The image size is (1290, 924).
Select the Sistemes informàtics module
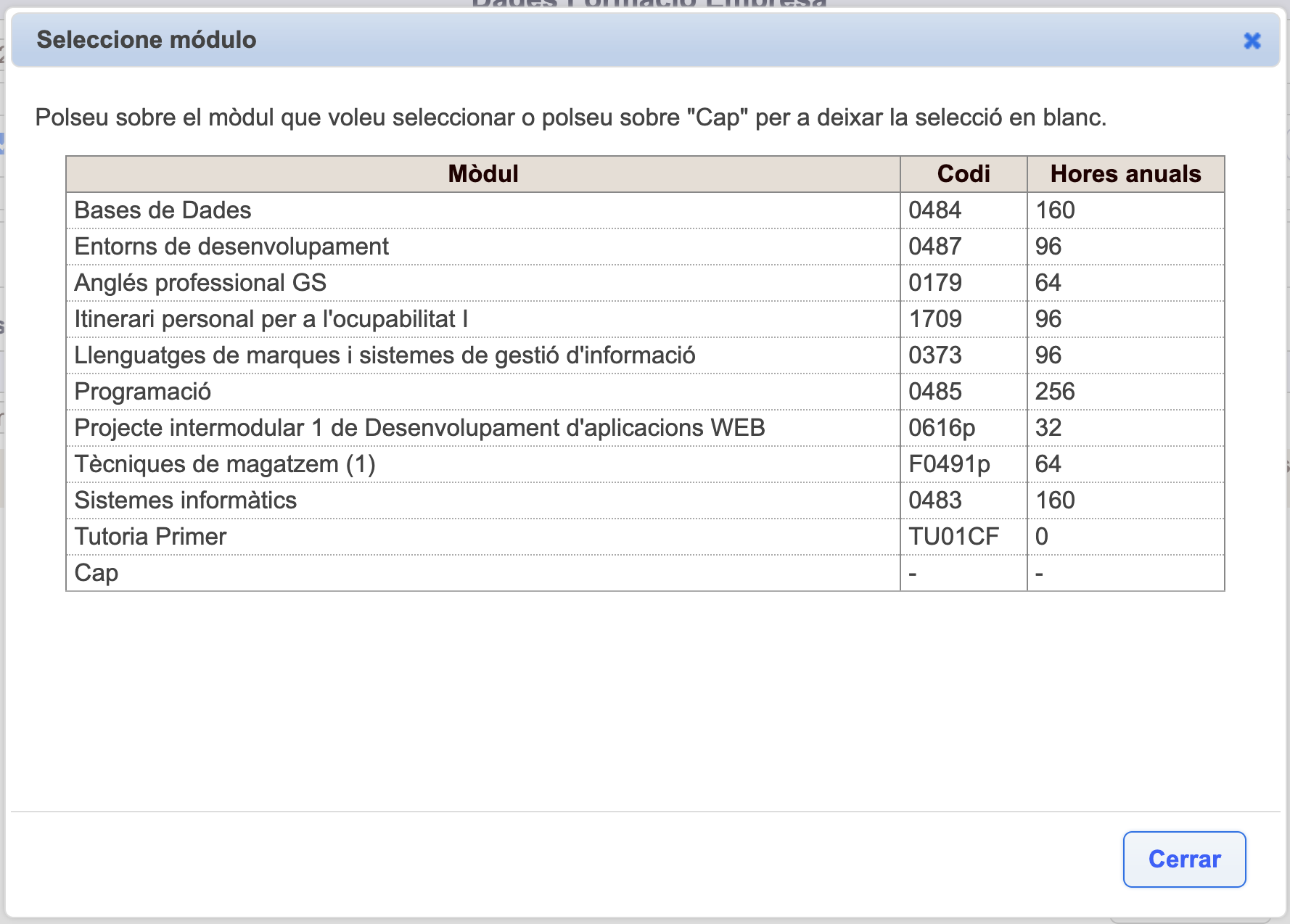(186, 500)
